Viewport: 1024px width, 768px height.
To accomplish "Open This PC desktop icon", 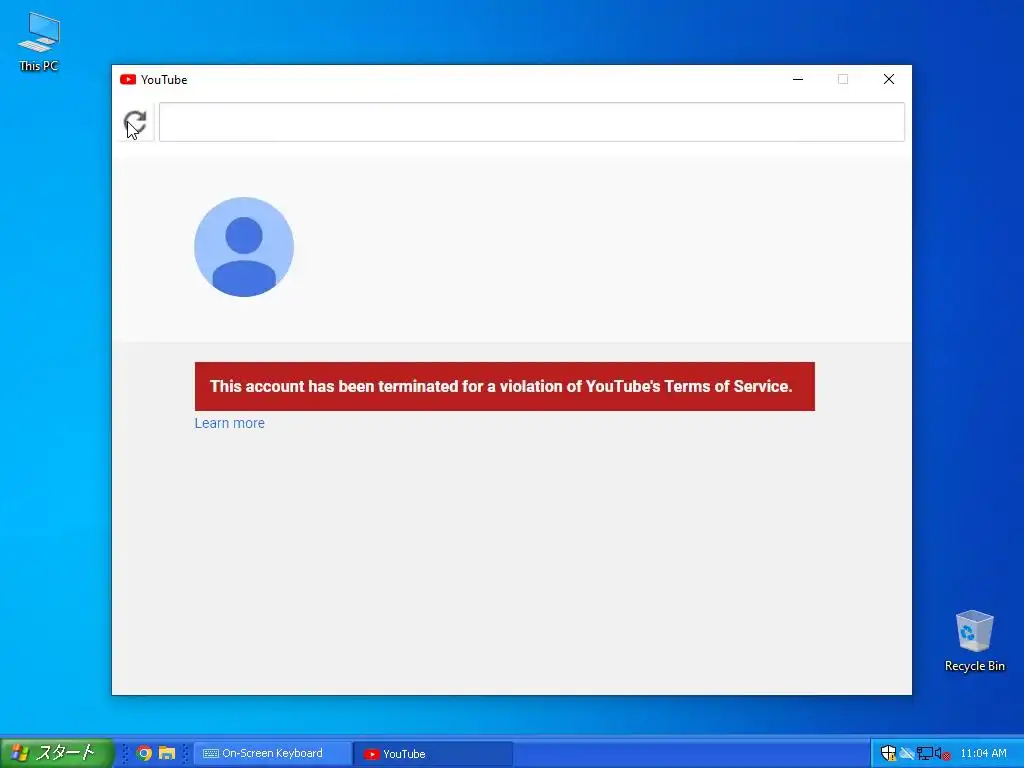I will tap(39, 42).
